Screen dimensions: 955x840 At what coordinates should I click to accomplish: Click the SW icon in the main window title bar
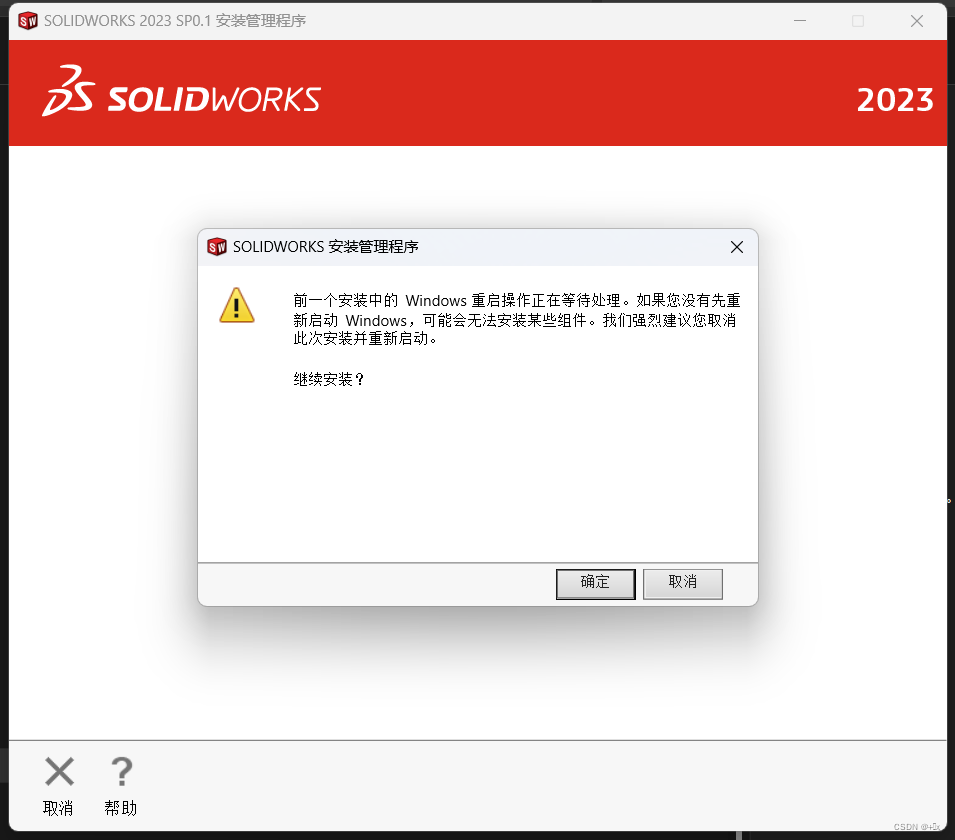tap(28, 21)
